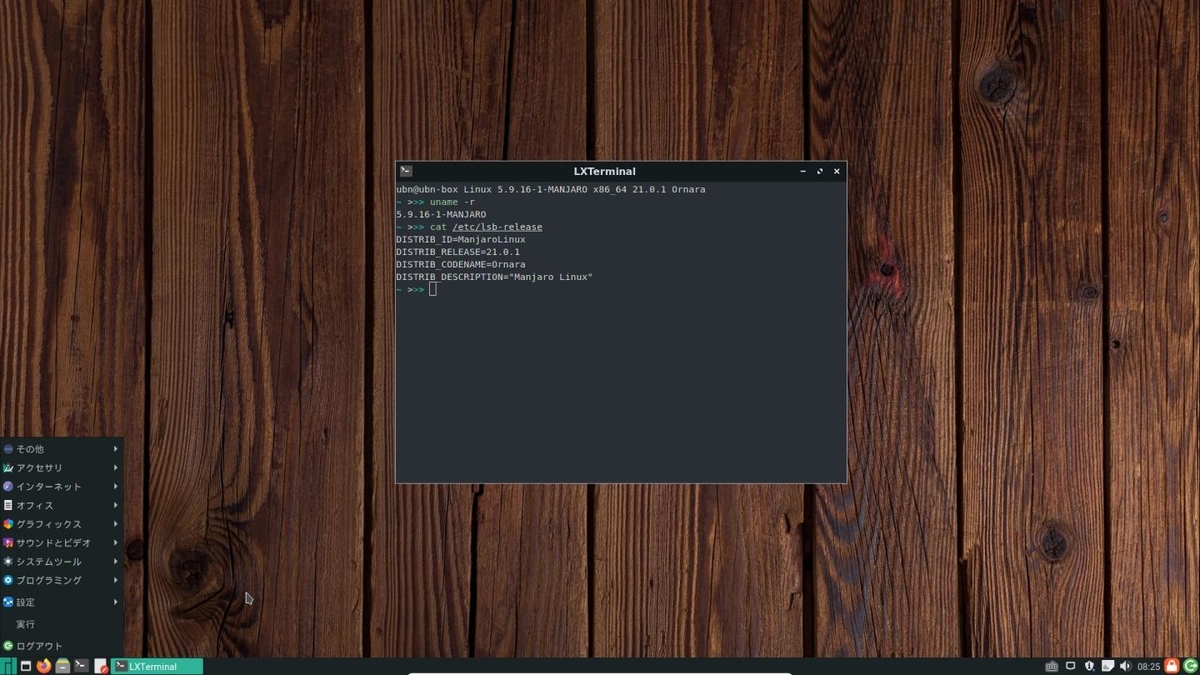This screenshot has width=1200, height=675.
Task: Click the 5.9.16-1-MANJARO output line
Action: point(441,215)
